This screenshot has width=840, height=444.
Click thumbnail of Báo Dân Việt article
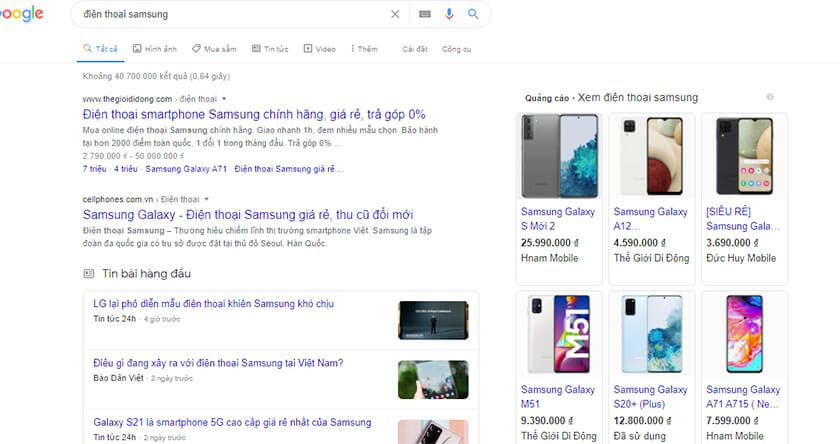click(x=433, y=380)
